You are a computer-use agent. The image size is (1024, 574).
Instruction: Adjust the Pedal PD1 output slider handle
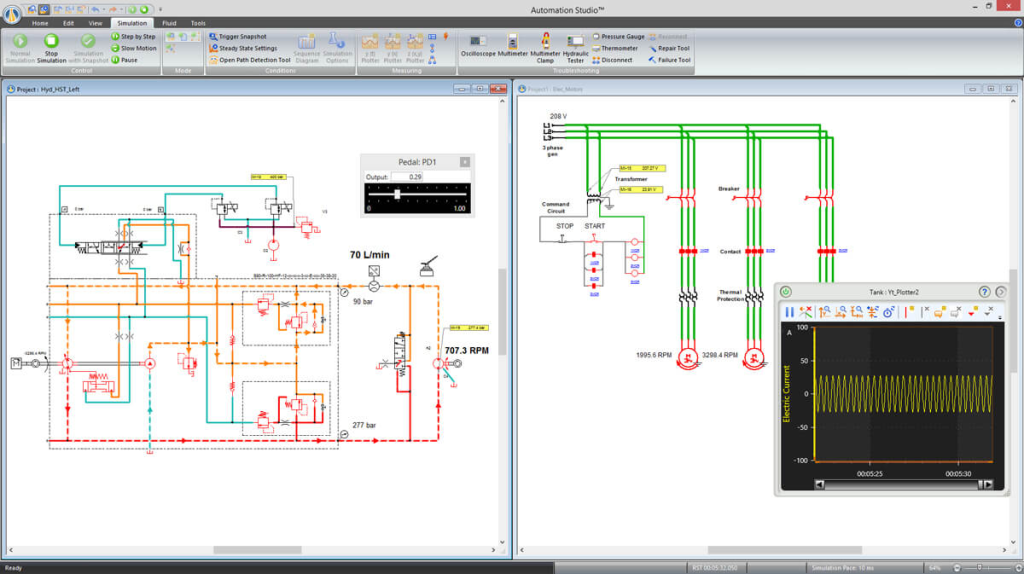click(397, 194)
